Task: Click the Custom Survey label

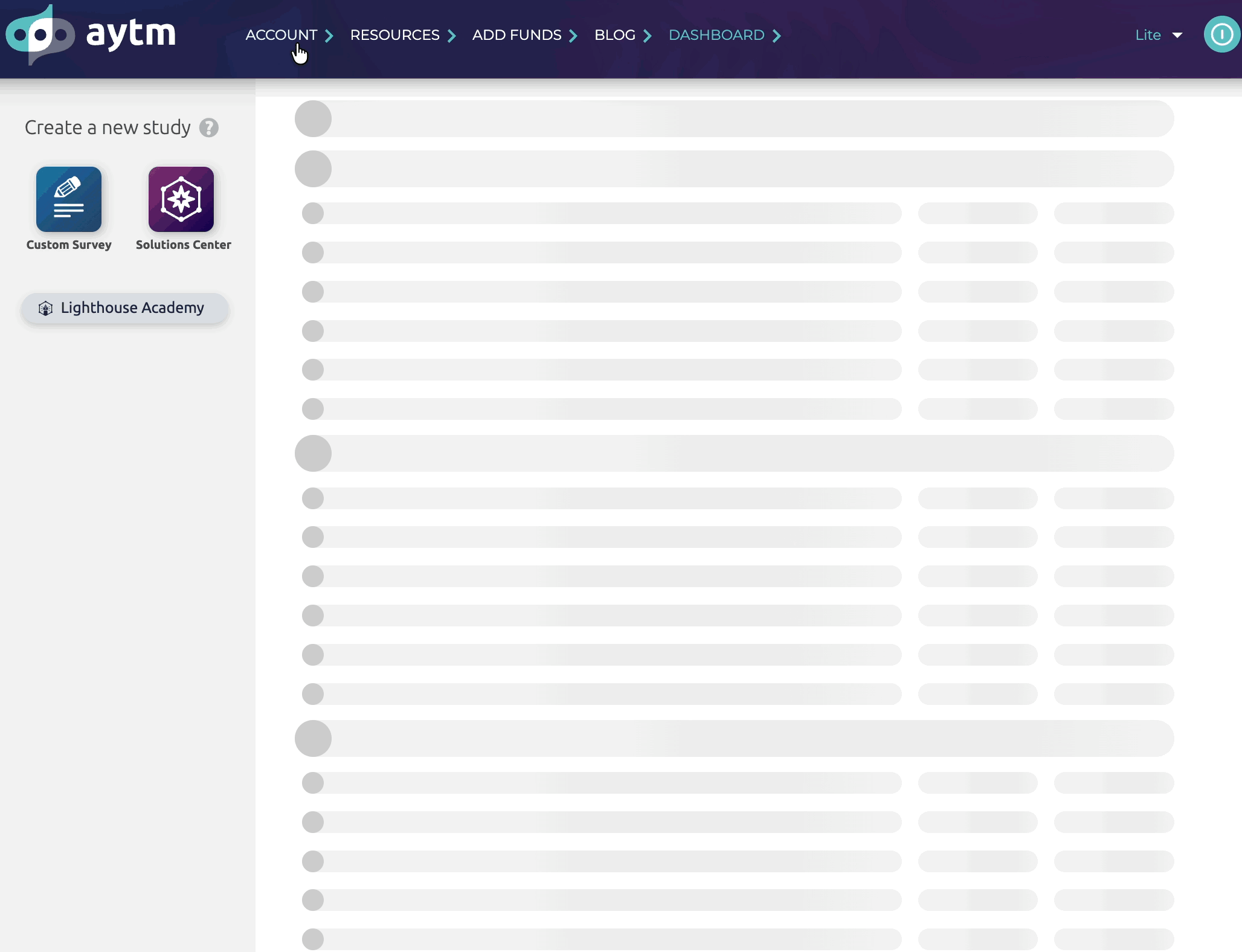Action: (69, 245)
